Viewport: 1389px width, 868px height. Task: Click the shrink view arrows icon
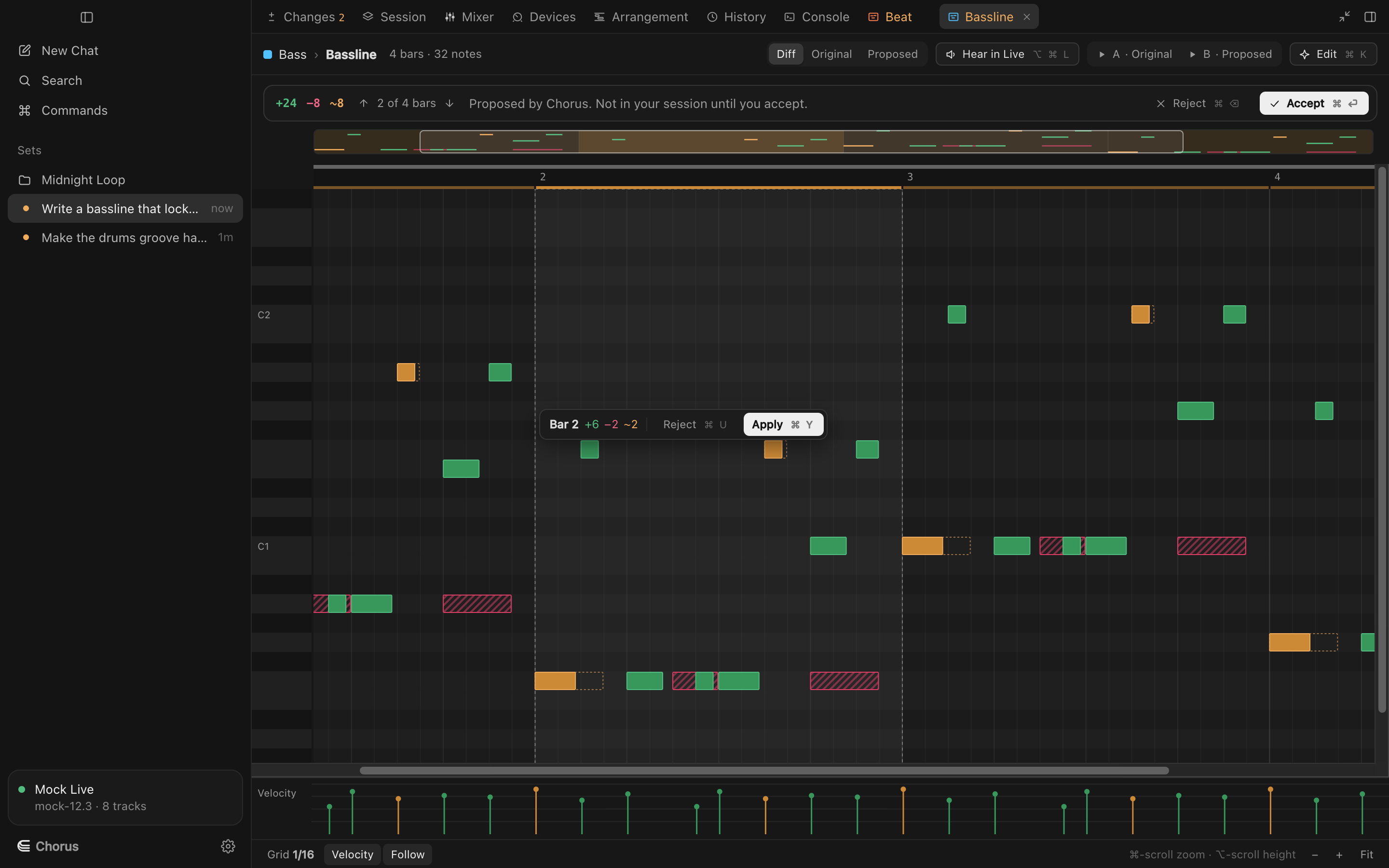(x=1344, y=17)
